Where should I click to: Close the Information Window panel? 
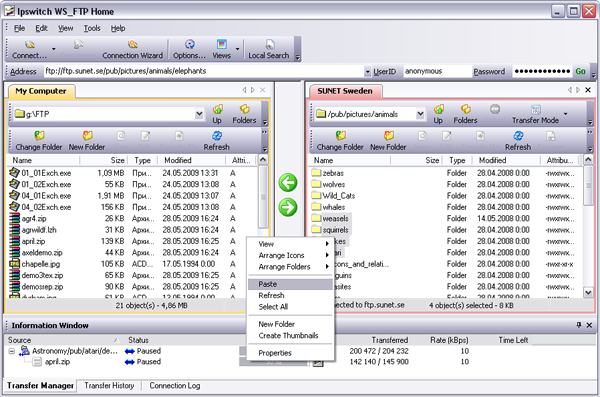[x=589, y=325]
